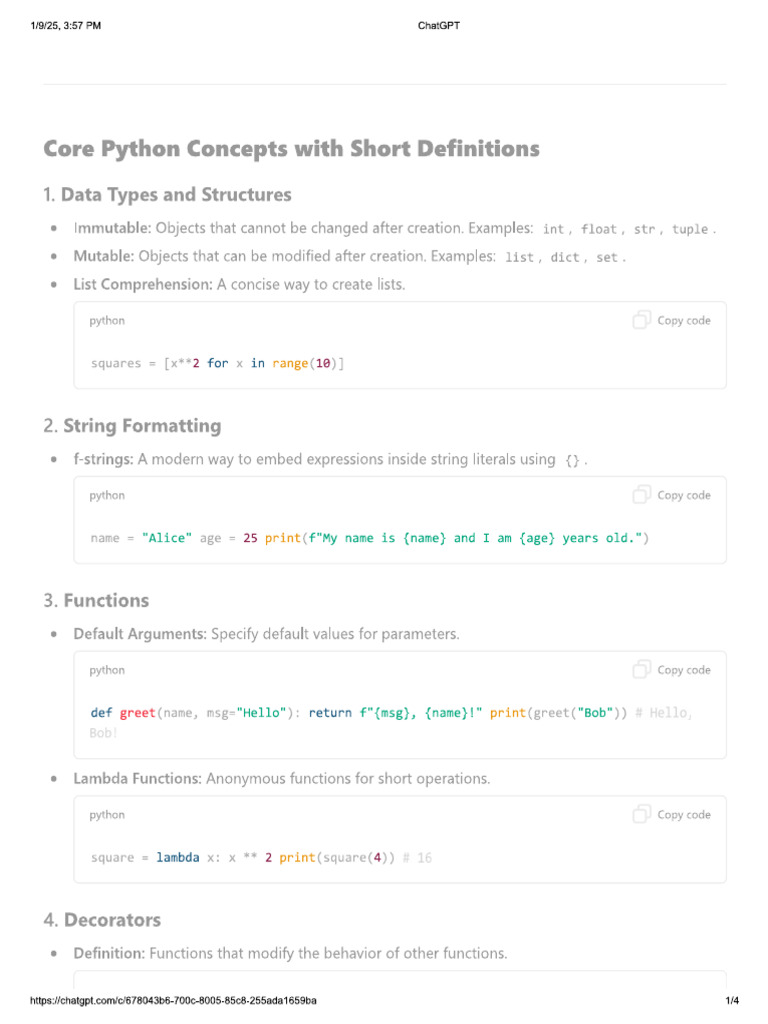Select the "4. Decorators" heading

(102, 920)
